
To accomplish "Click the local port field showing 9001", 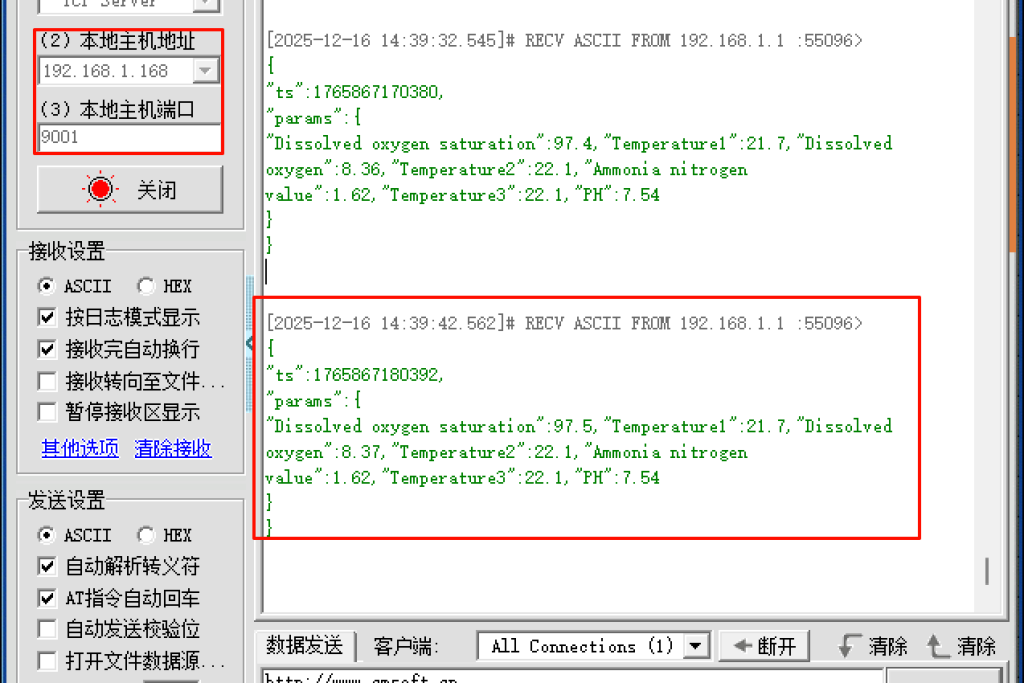I will (x=129, y=137).
